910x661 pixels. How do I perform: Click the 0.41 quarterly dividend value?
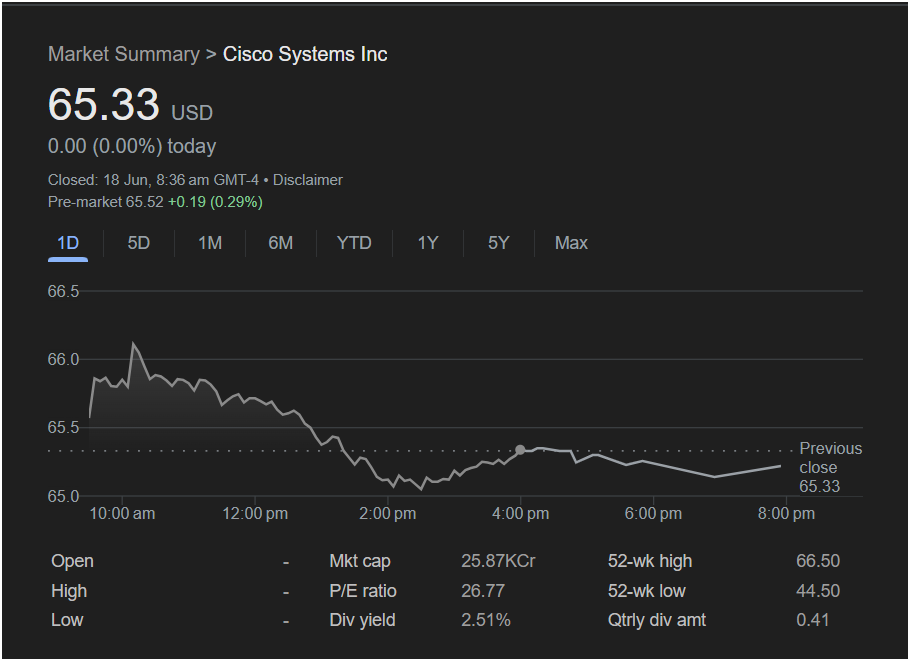[x=812, y=620]
